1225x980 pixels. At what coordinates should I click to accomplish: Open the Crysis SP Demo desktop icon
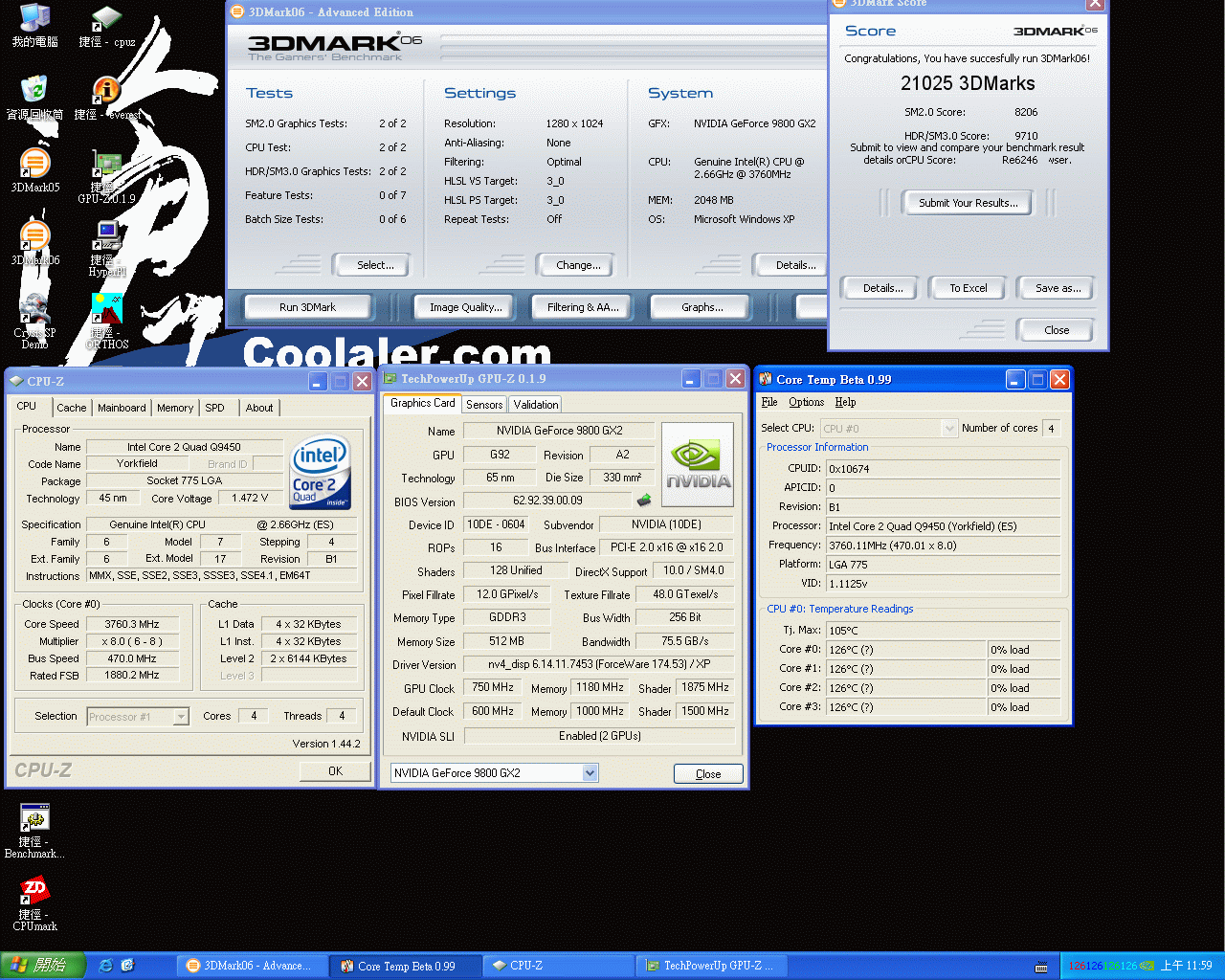coord(34,323)
